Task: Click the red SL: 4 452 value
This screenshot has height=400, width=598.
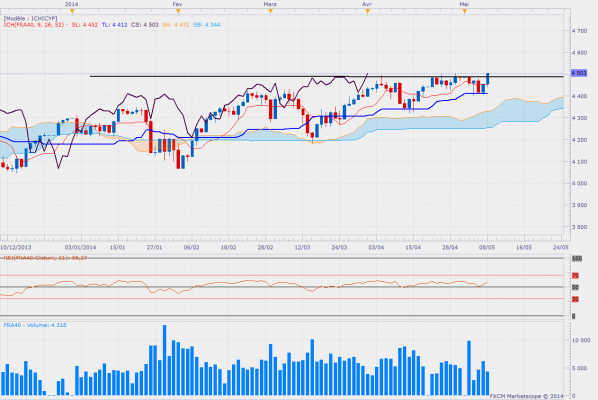Action: pos(85,25)
